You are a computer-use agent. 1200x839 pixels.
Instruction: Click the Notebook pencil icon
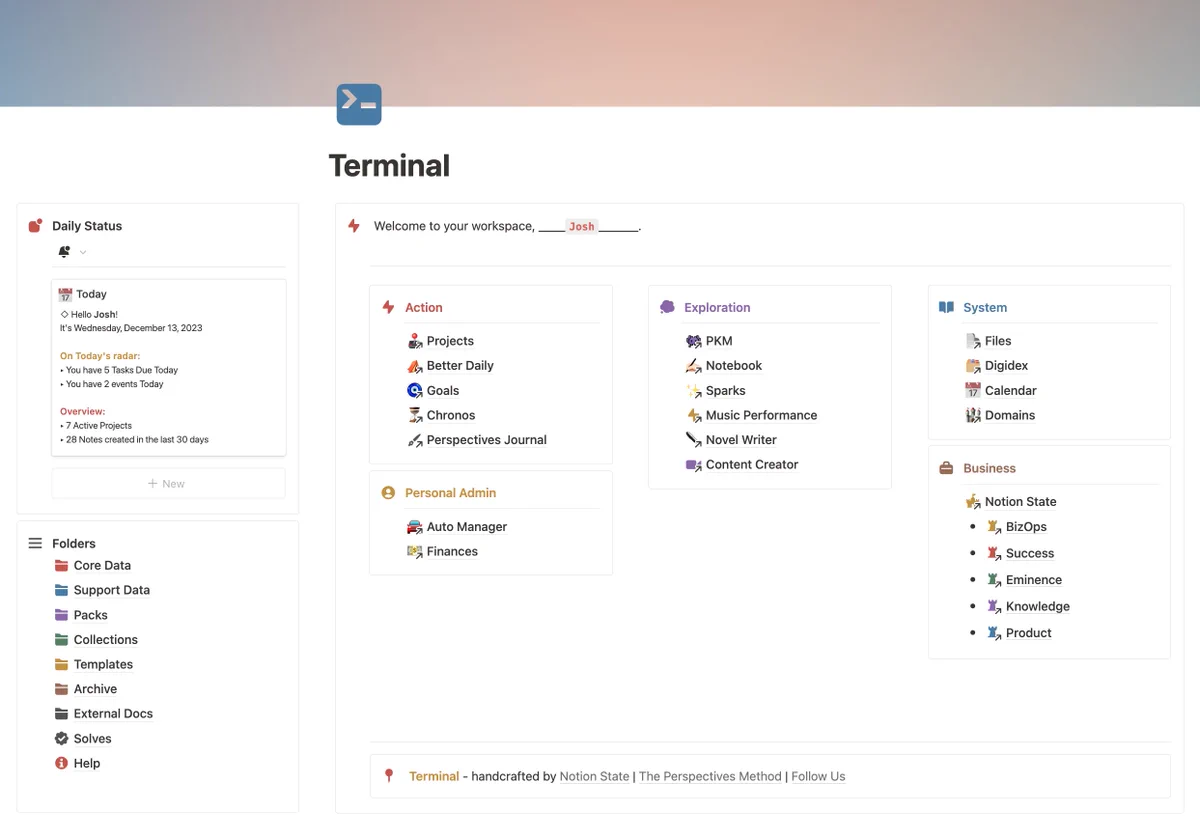[694, 366]
